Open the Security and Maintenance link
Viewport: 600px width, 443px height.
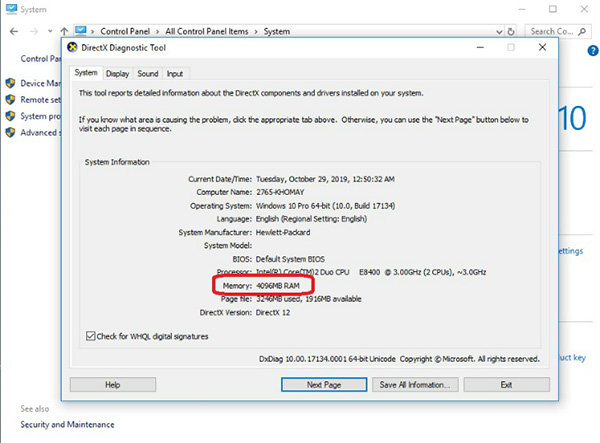point(67,424)
